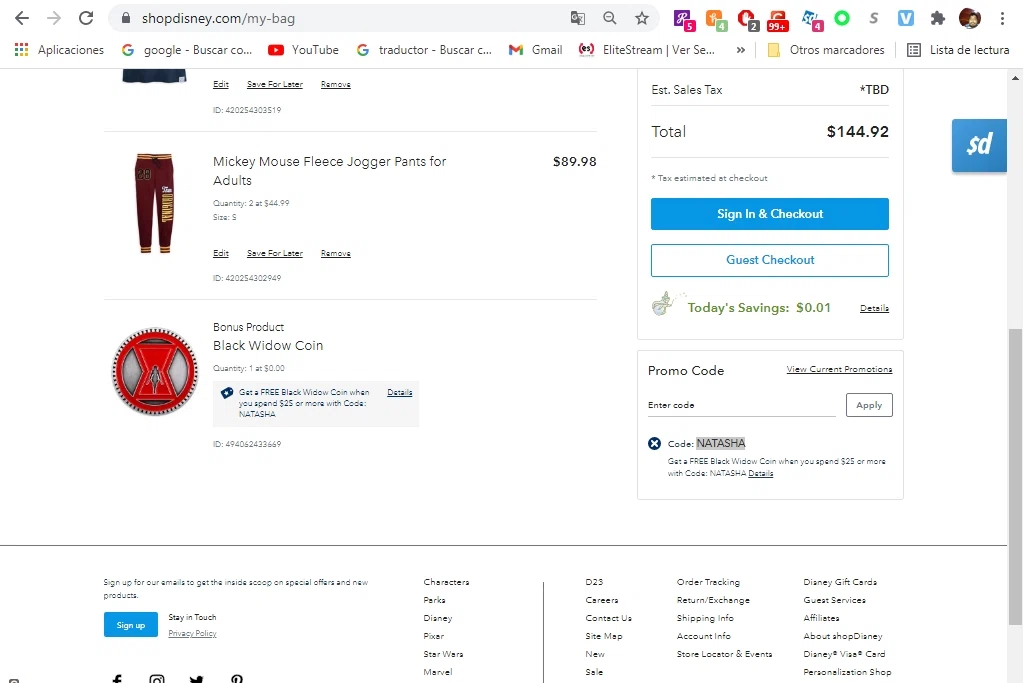
Task: Open the Gmail bookmark
Action: (x=535, y=50)
